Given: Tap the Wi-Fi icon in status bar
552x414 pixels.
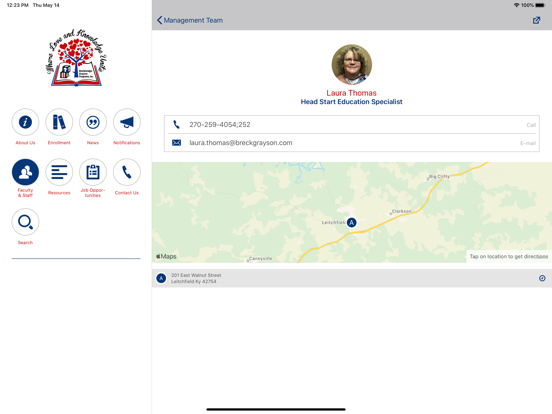Looking at the screenshot, I should (x=516, y=5).
